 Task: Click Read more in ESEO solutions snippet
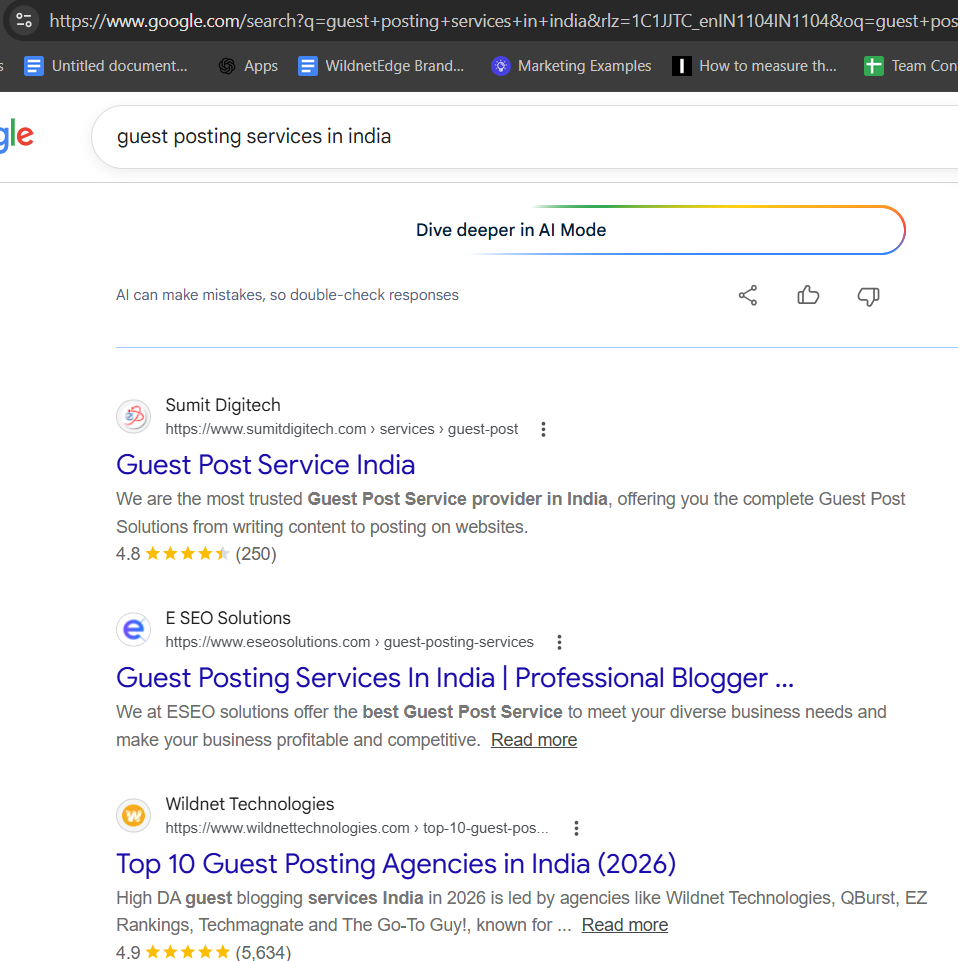point(534,740)
